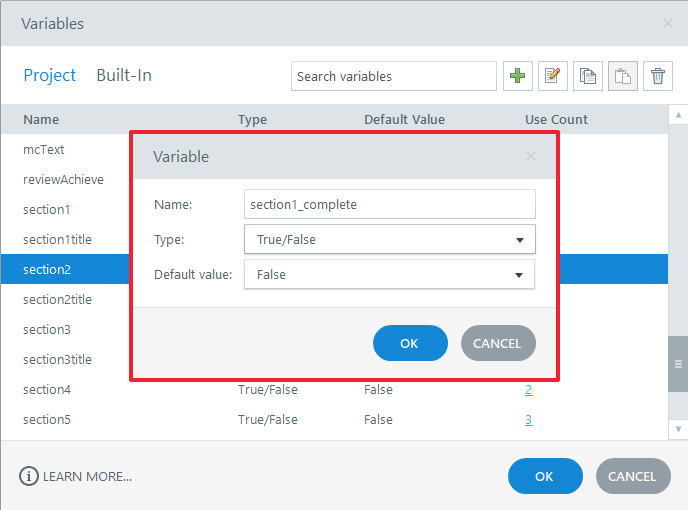688x510 pixels.
Task: Close the Variables window
Action: (x=668, y=23)
